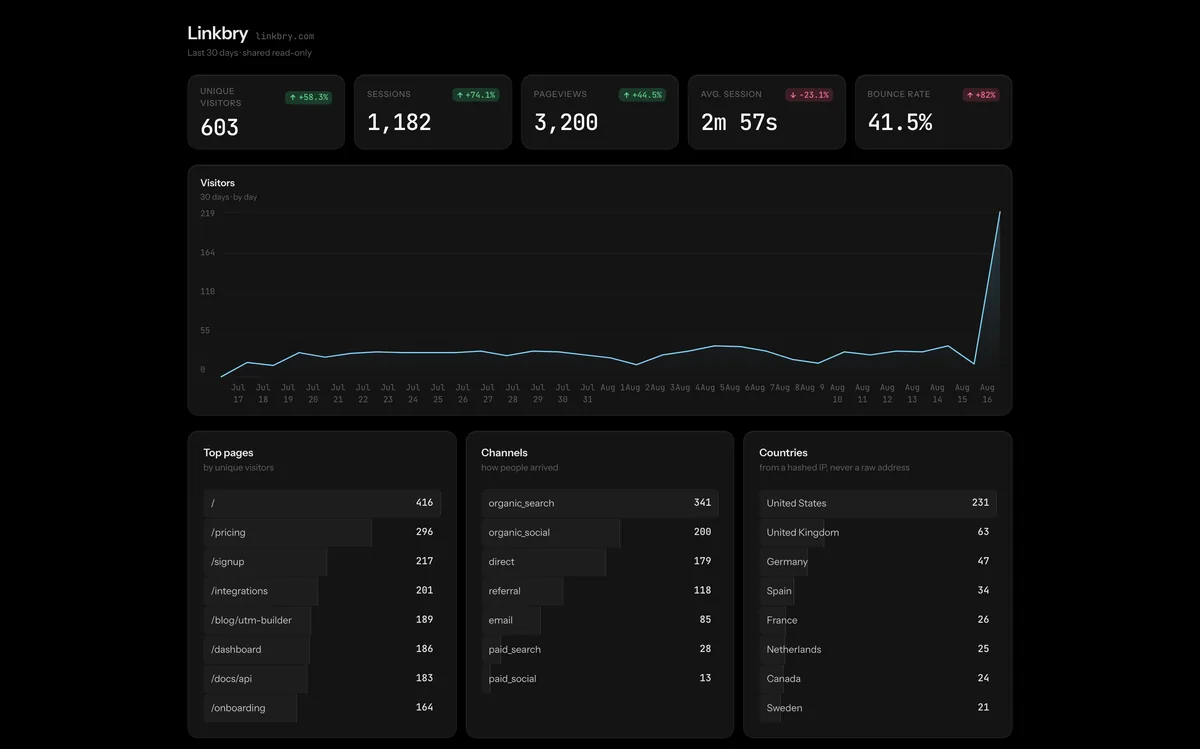Select the /blog/utm-builder page row
This screenshot has width=1200, height=749.
click(x=322, y=620)
